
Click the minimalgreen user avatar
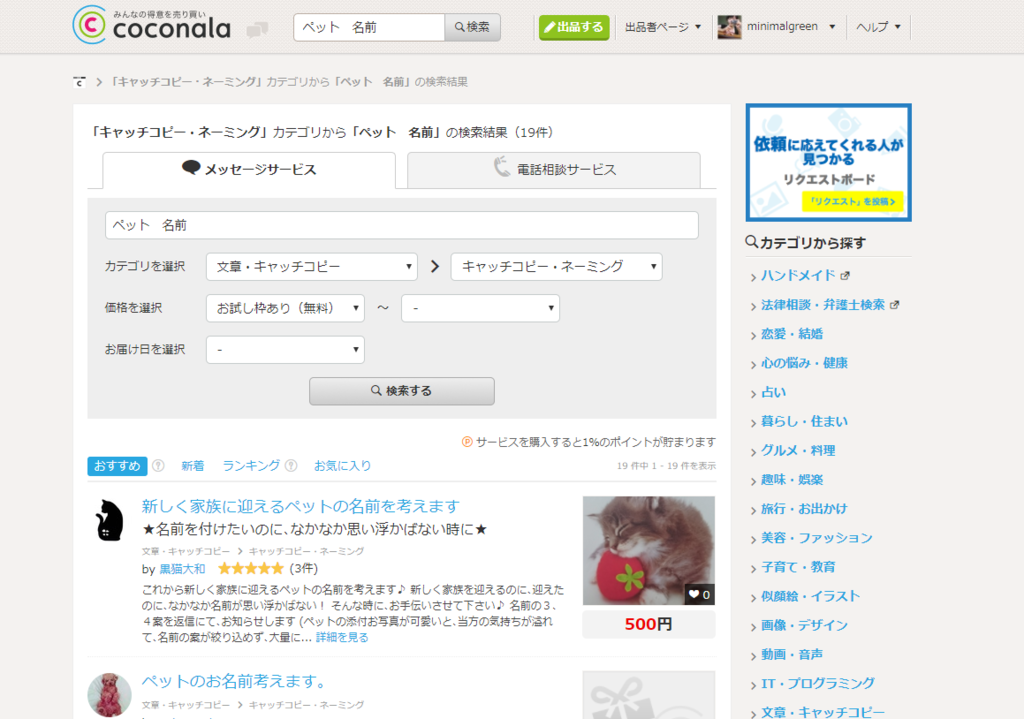click(x=729, y=27)
